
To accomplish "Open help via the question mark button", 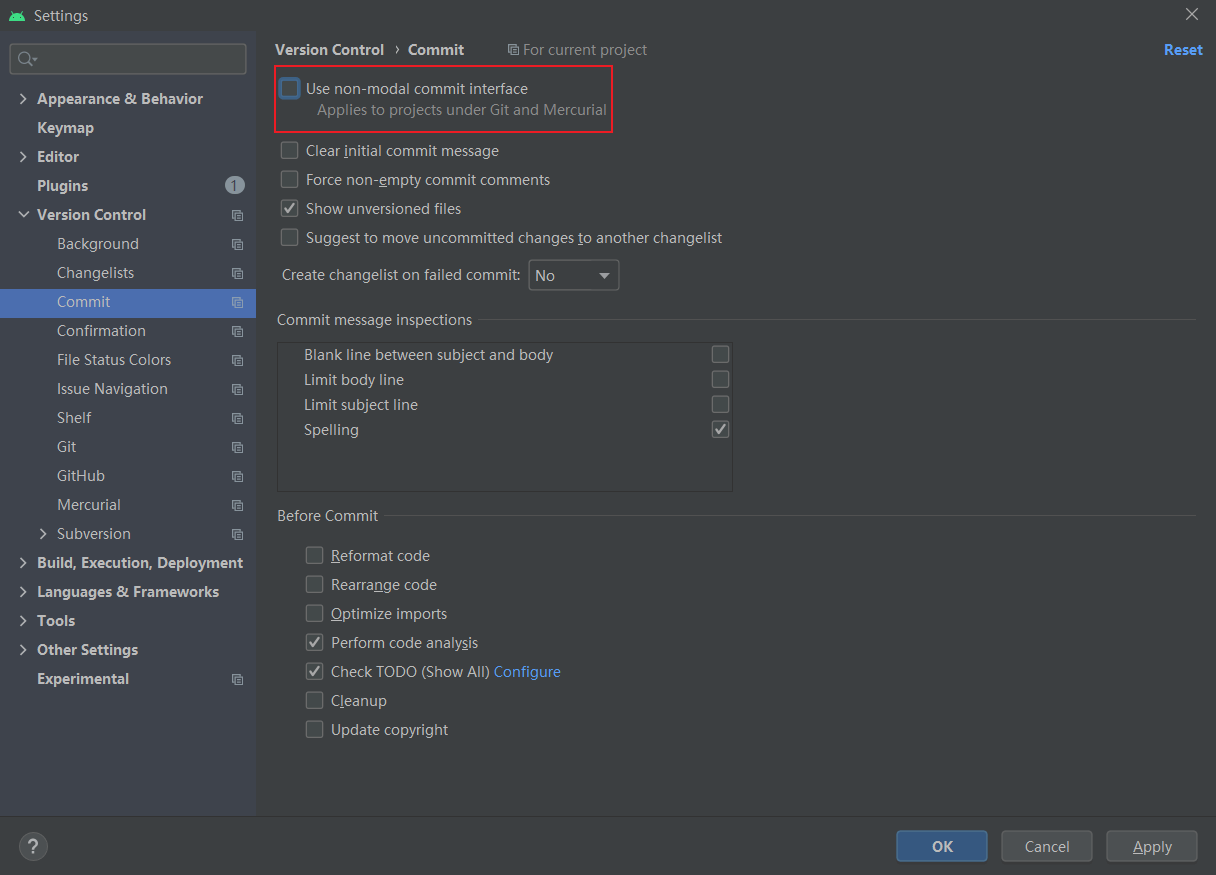I will [33, 847].
